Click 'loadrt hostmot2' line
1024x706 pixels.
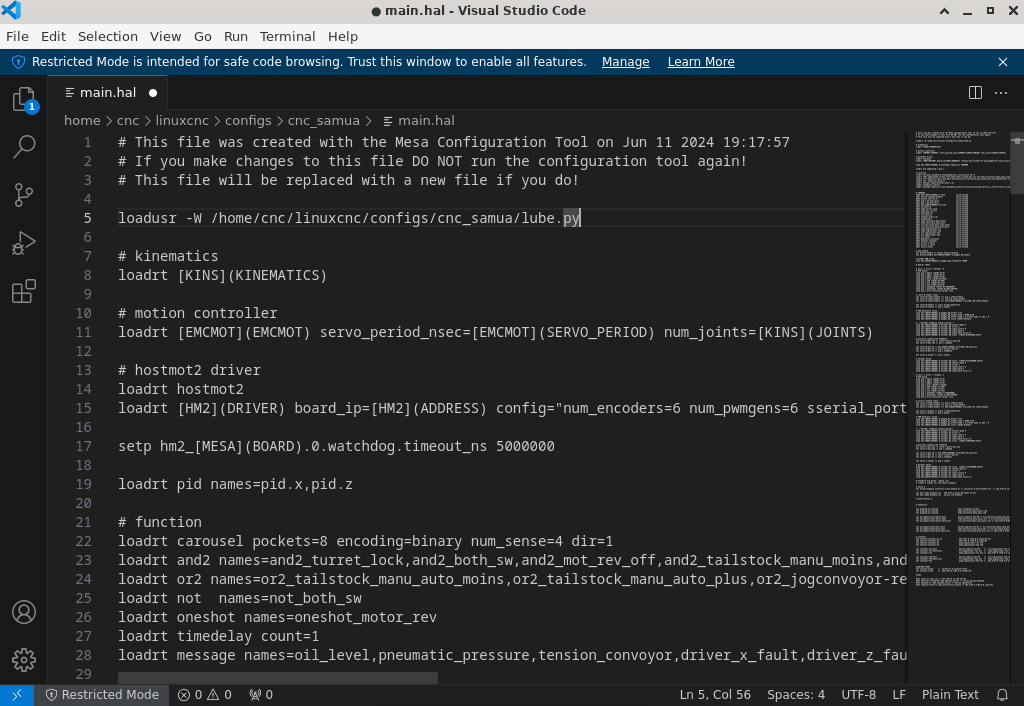pos(181,389)
